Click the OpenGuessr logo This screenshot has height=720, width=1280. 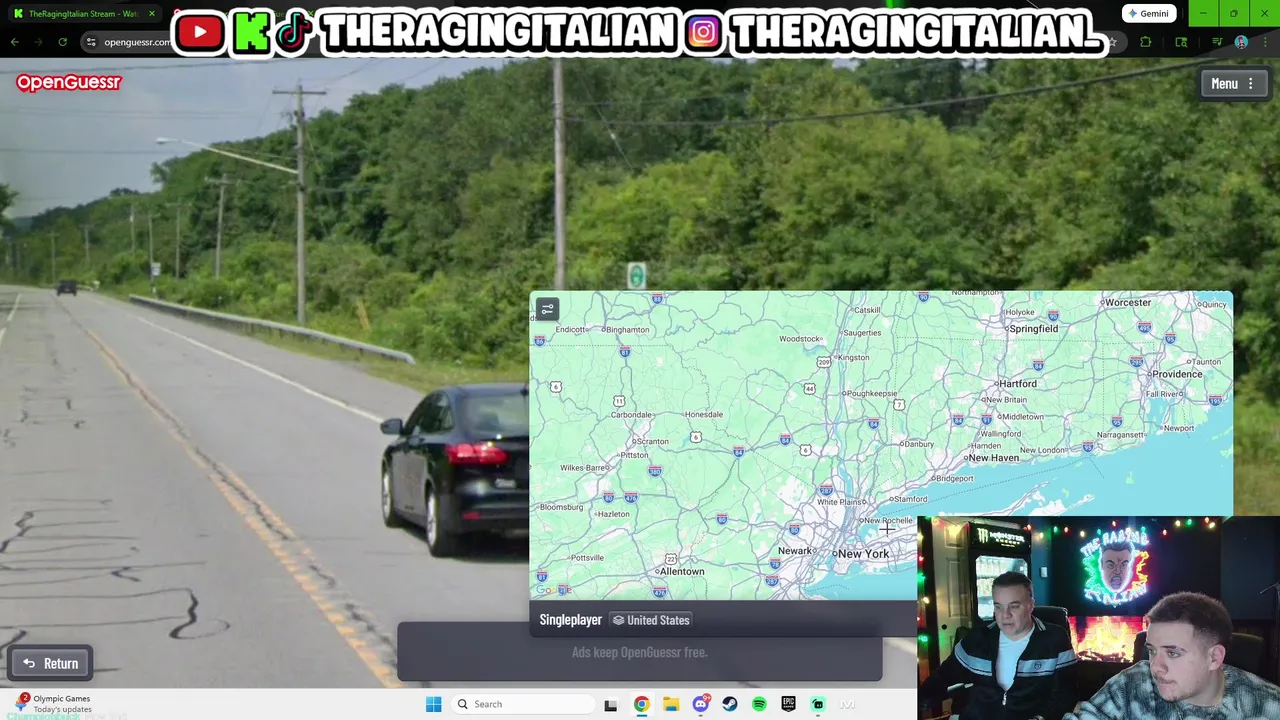point(68,83)
